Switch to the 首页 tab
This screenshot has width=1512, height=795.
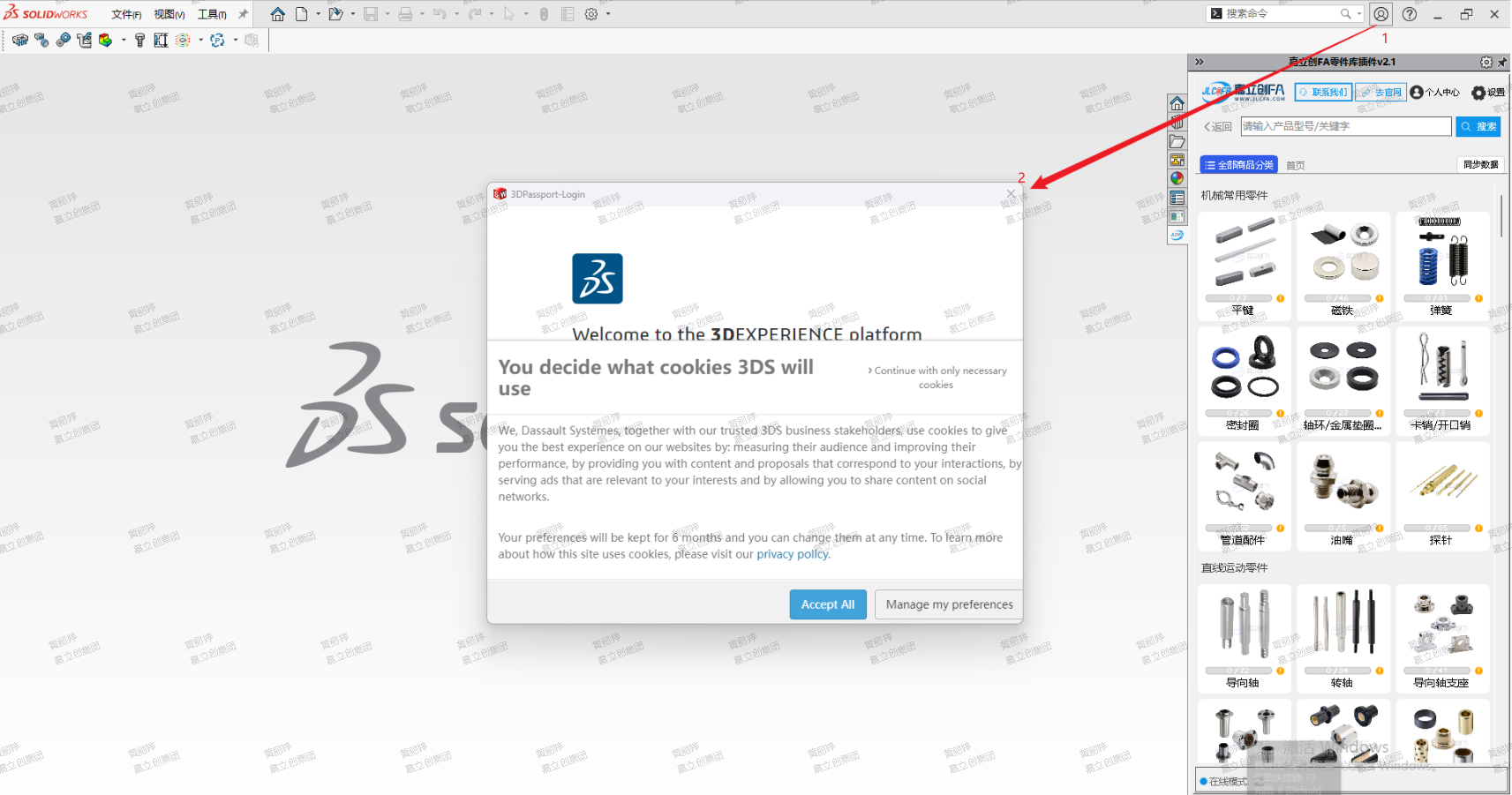click(x=1295, y=165)
